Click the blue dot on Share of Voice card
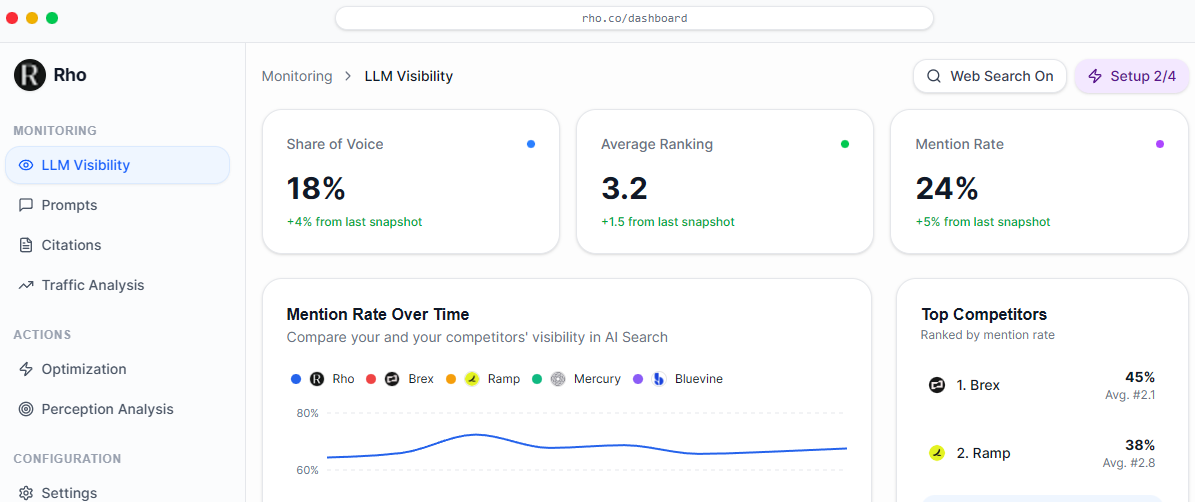This screenshot has height=502, width=1195. pos(530,144)
